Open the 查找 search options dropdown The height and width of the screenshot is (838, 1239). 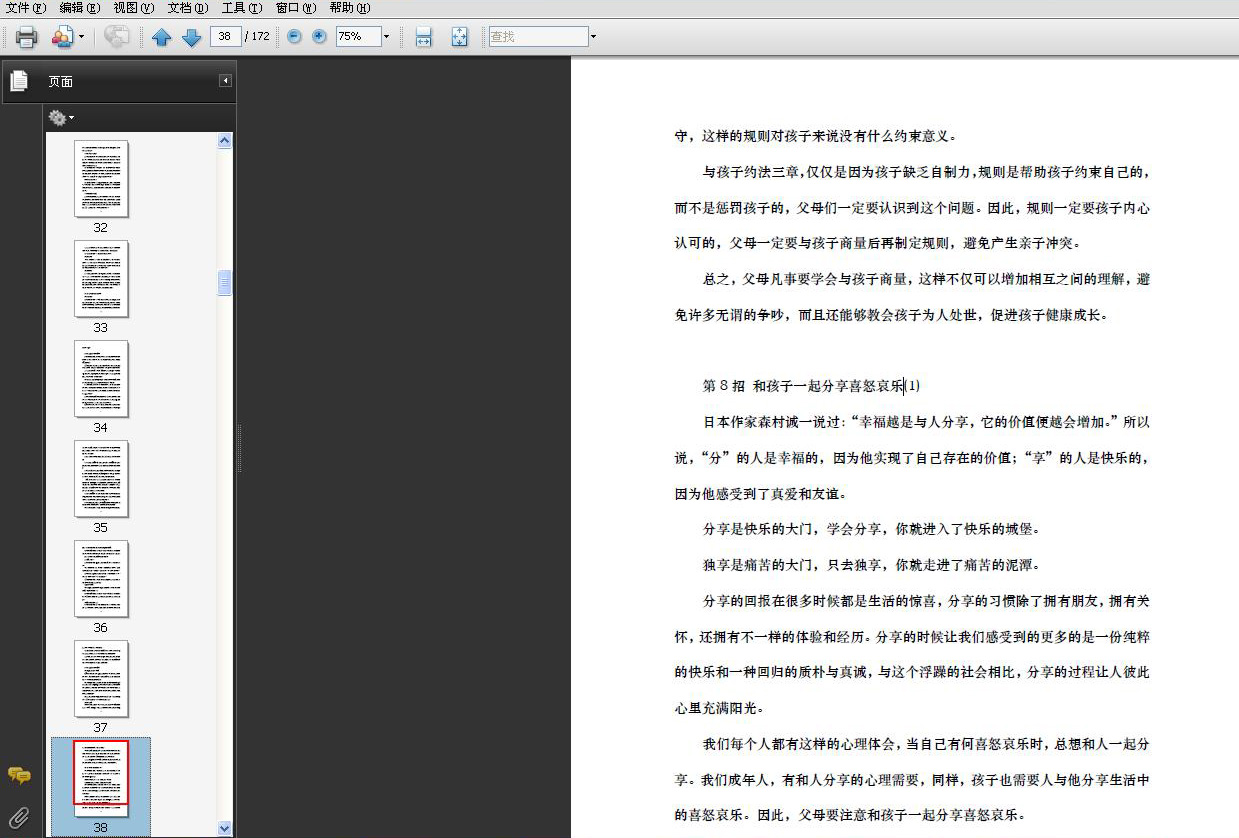[593, 36]
